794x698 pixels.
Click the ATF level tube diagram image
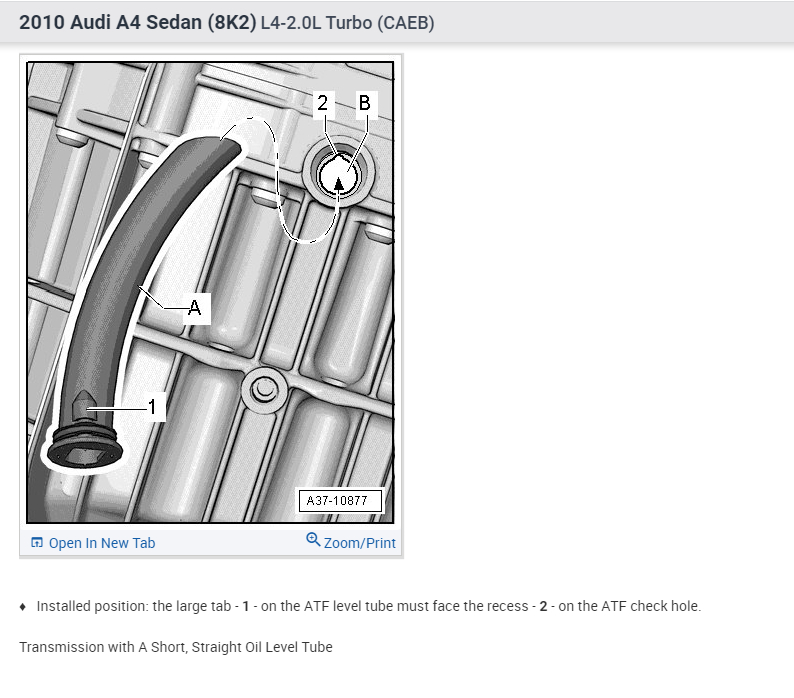(x=210, y=292)
